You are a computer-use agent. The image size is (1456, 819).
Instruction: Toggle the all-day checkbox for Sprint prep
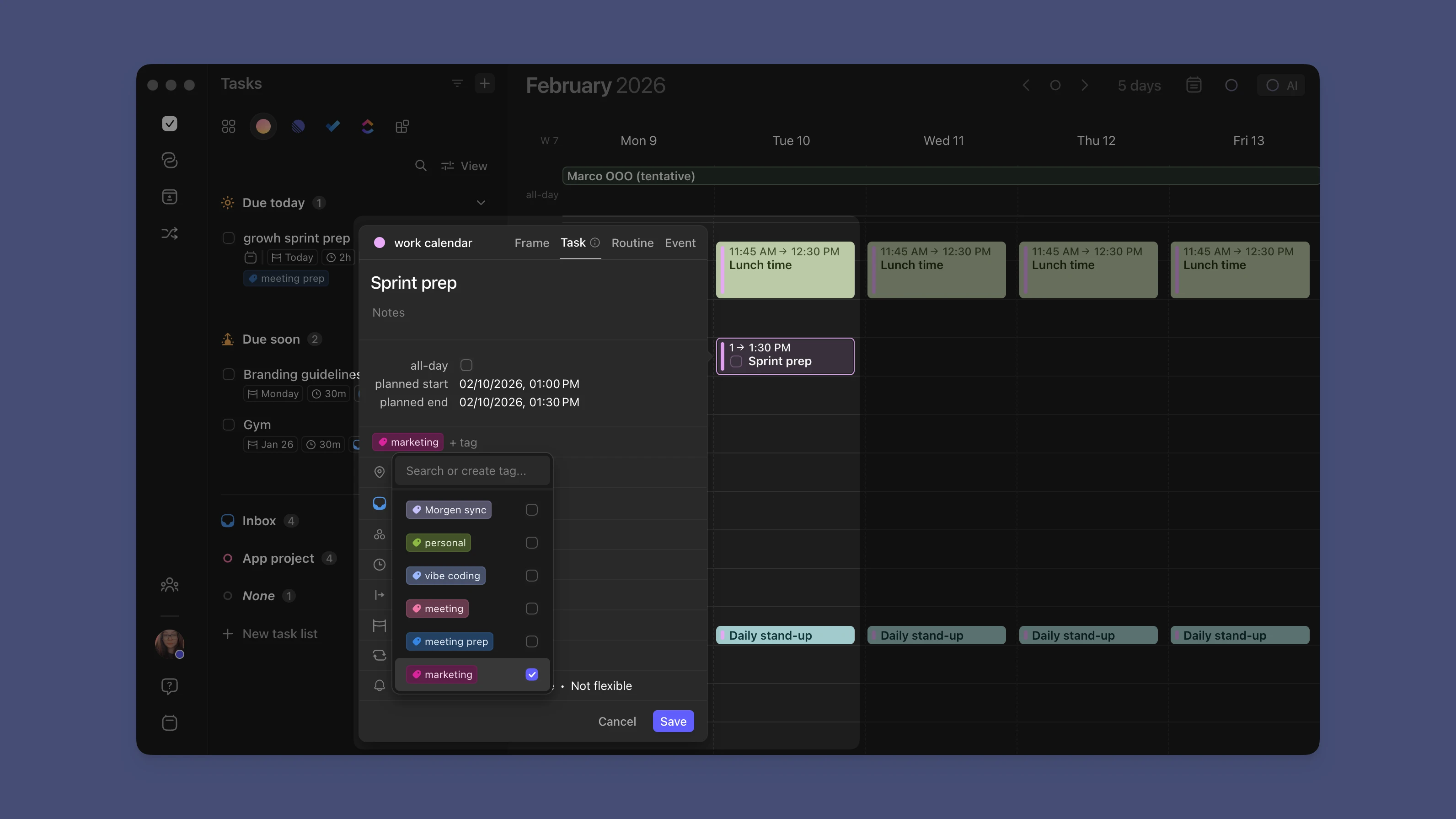click(466, 365)
